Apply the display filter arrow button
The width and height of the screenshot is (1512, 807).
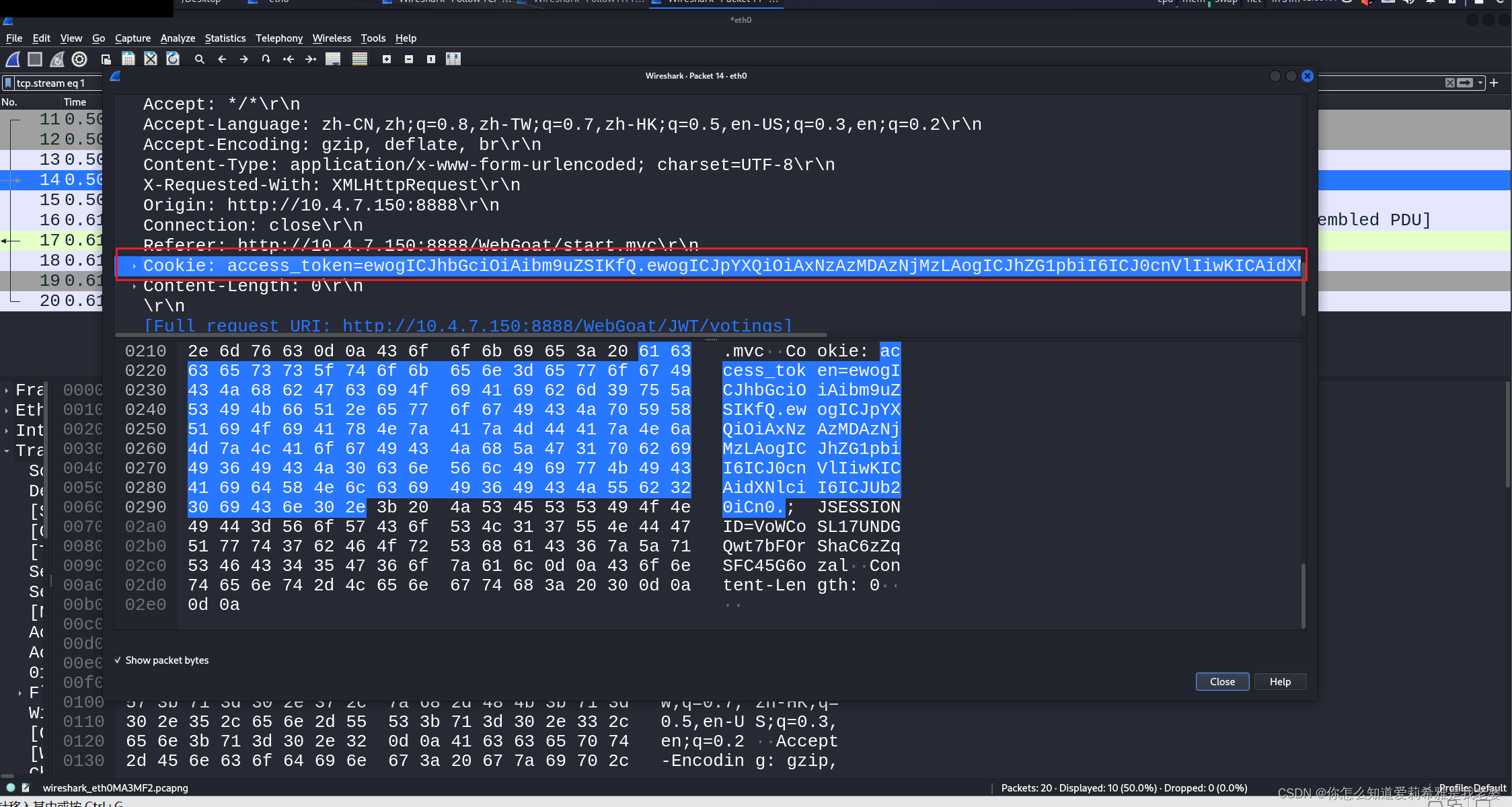tap(1466, 83)
